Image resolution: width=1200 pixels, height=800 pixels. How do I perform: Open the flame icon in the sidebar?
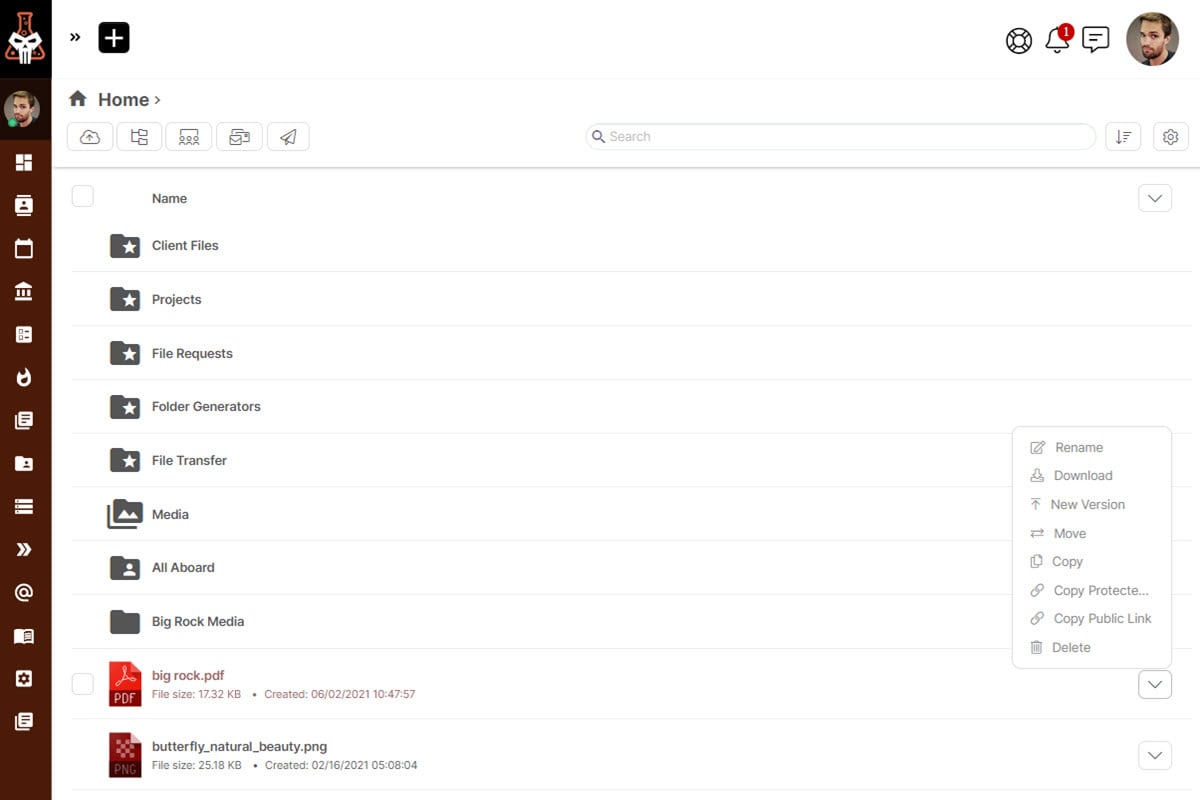tap(24, 377)
